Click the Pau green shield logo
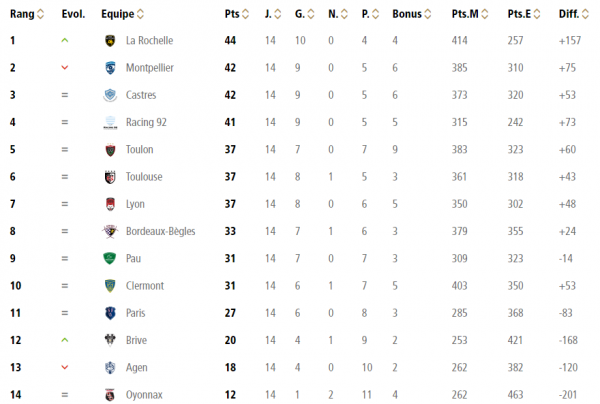Image resolution: width=600 pixels, height=404 pixels. [110, 258]
